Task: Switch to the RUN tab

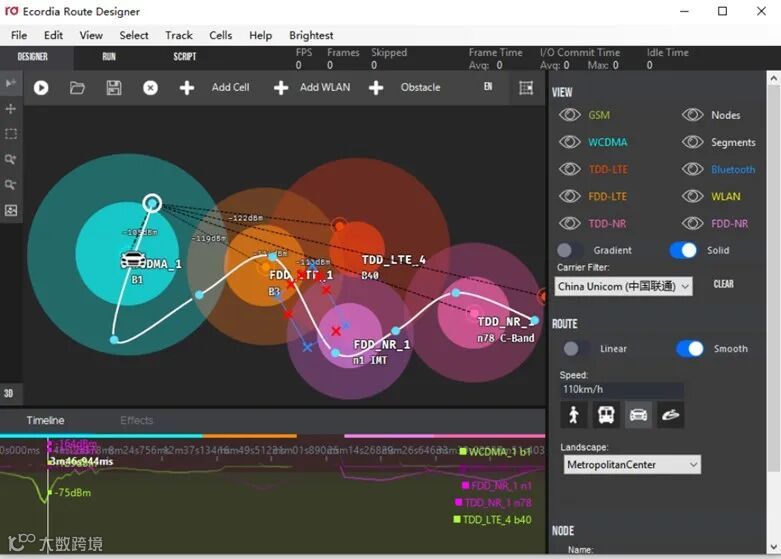Action: click(109, 57)
